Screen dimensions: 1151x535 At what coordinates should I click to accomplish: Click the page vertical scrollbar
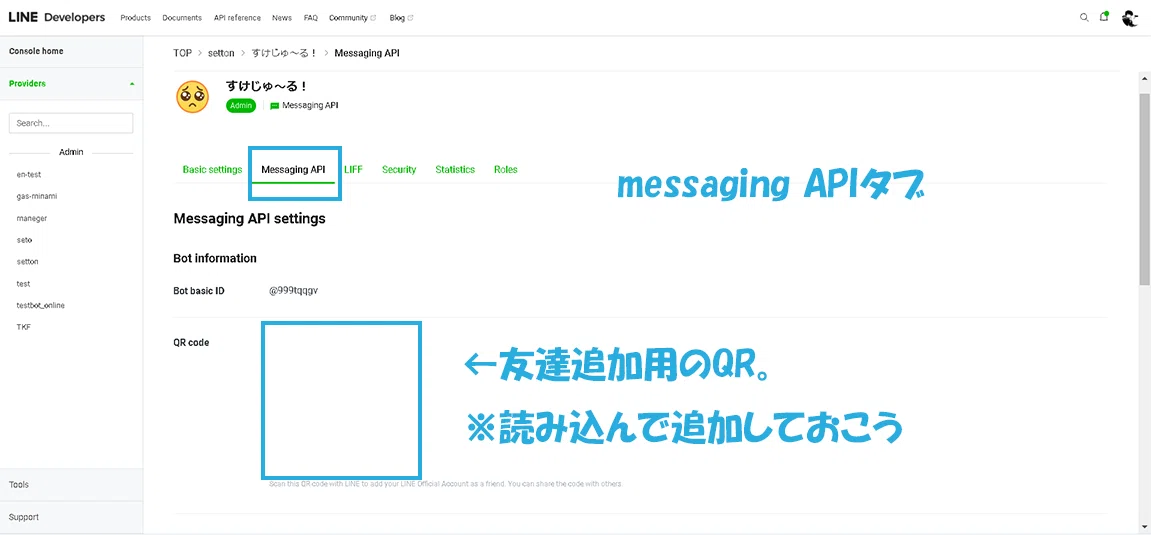pyautogui.click(x=1144, y=189)
